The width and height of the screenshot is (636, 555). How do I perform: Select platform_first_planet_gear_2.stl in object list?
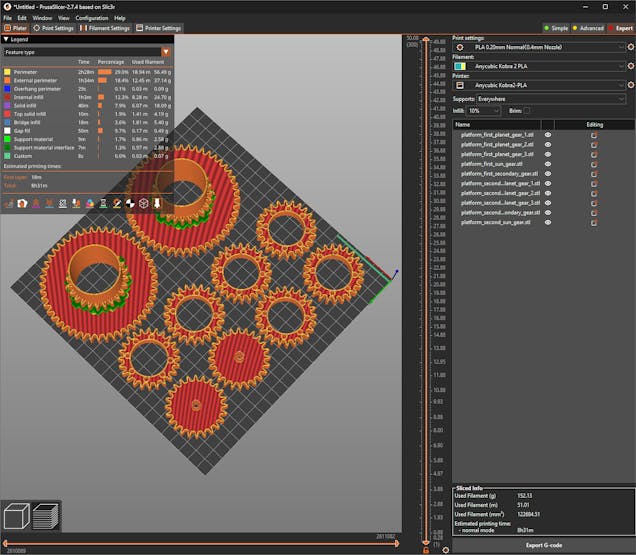pos(497,145)
